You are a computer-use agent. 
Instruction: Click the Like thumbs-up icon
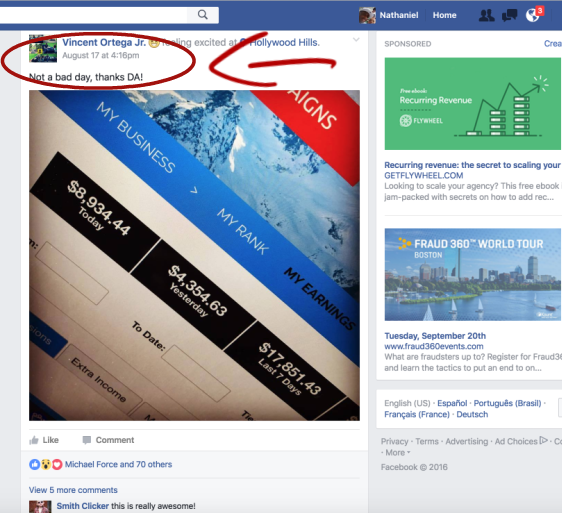(34, 440)
